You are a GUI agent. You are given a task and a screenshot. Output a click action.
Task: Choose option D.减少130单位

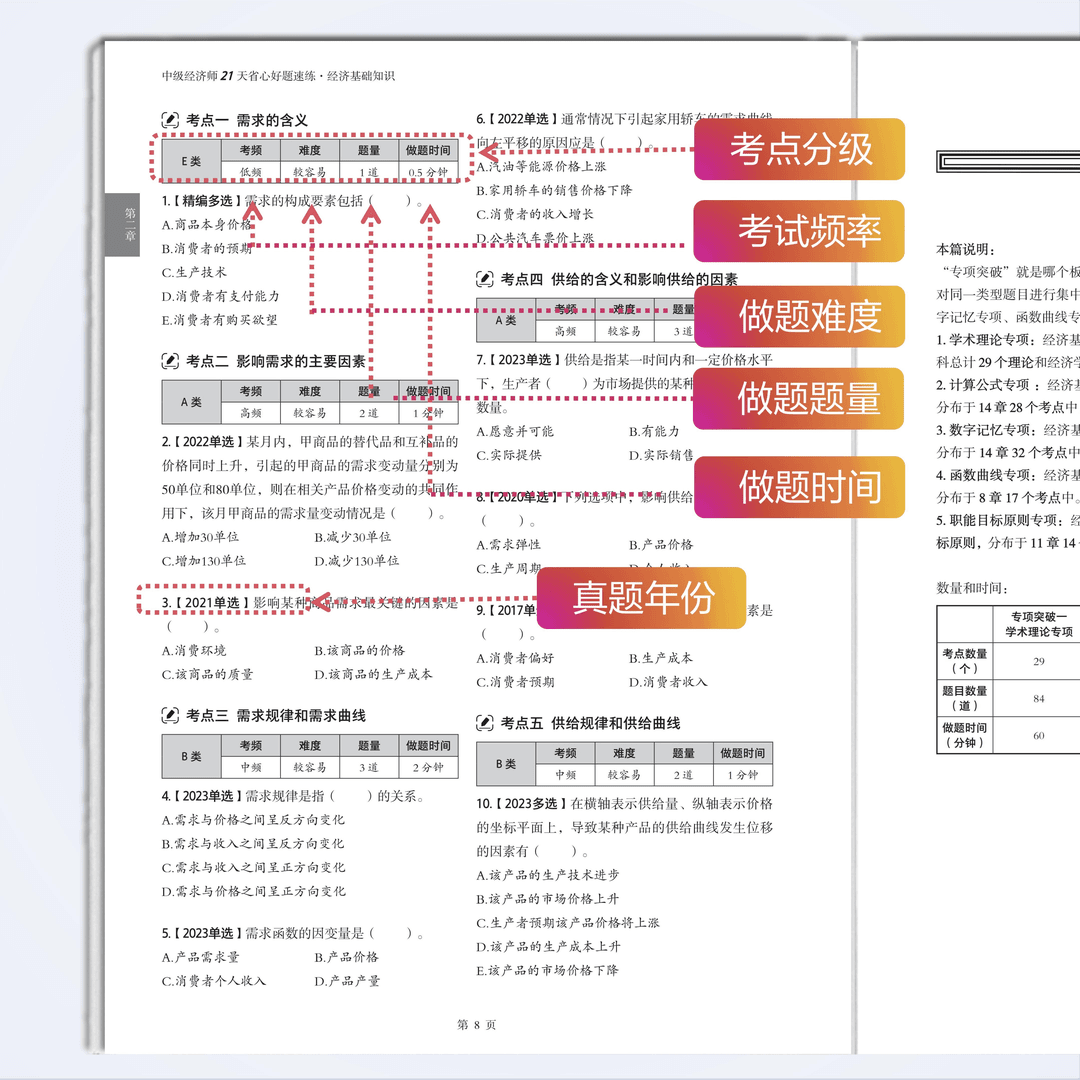coord(357,561)
